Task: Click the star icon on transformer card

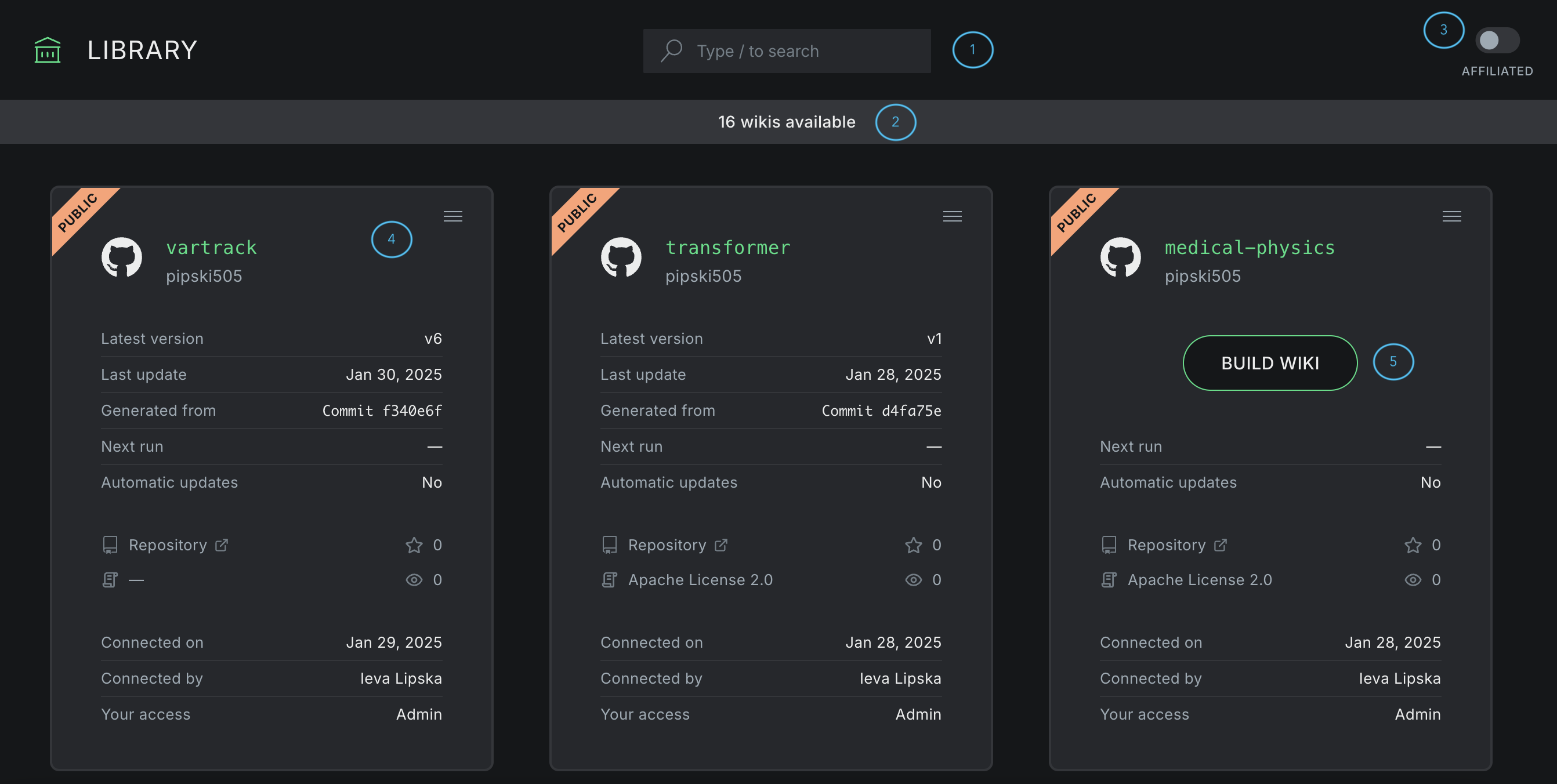Action: pyautogui.click(x=913, y=545)
